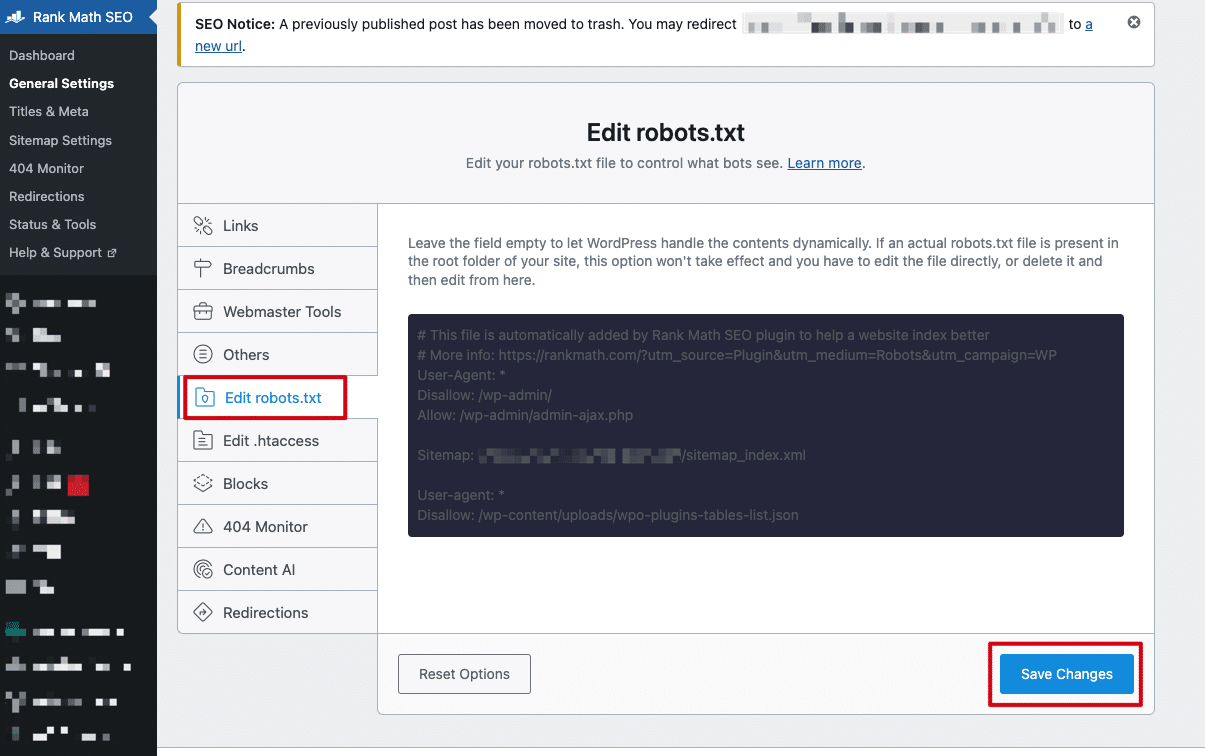Click the Rank Math SEO logo icon
This screenshot has width=1205, height=756.
(x=17, y=17)
